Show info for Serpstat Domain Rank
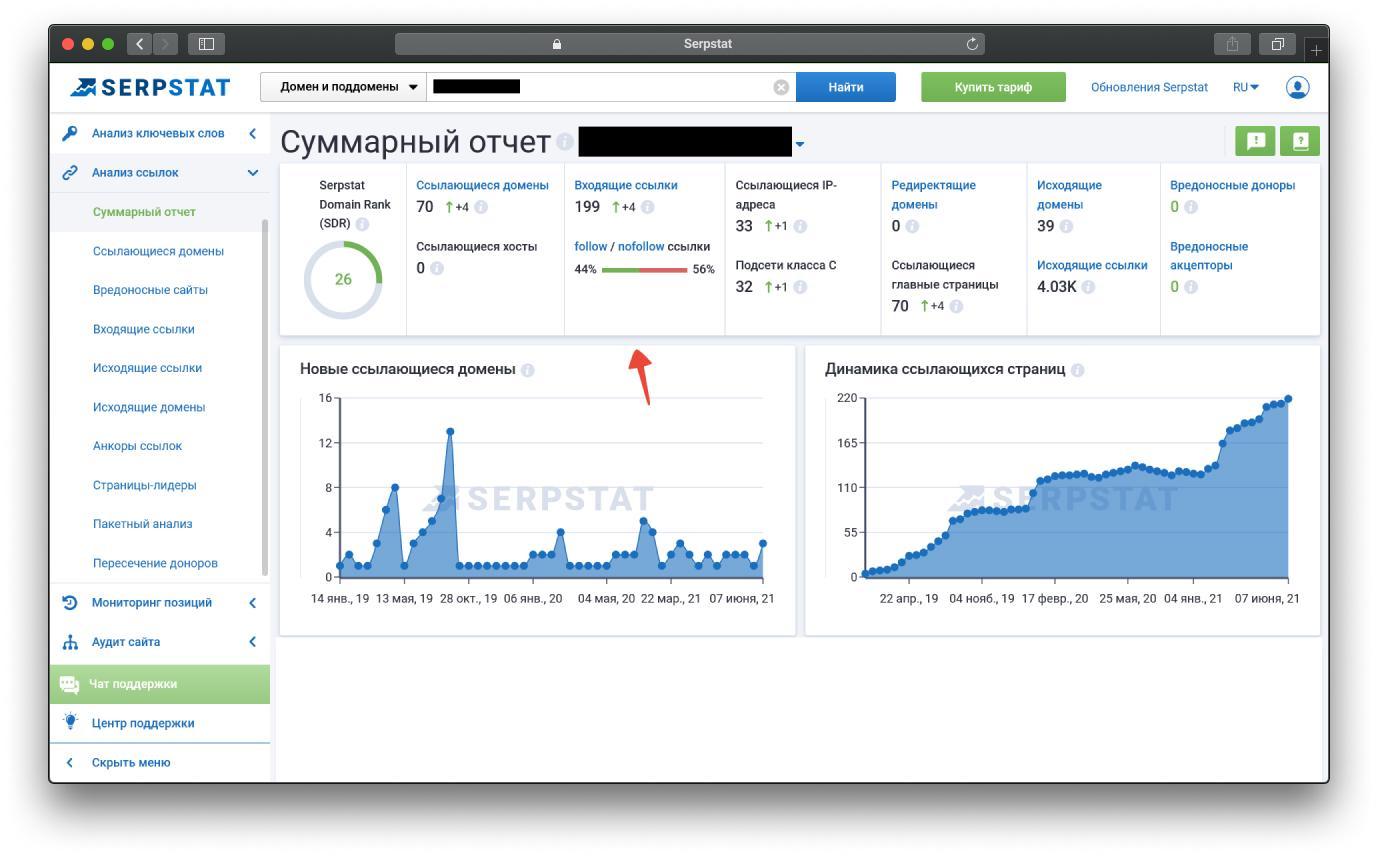The width and height of the screenshot is (1378, 856). tap(362, 224)
